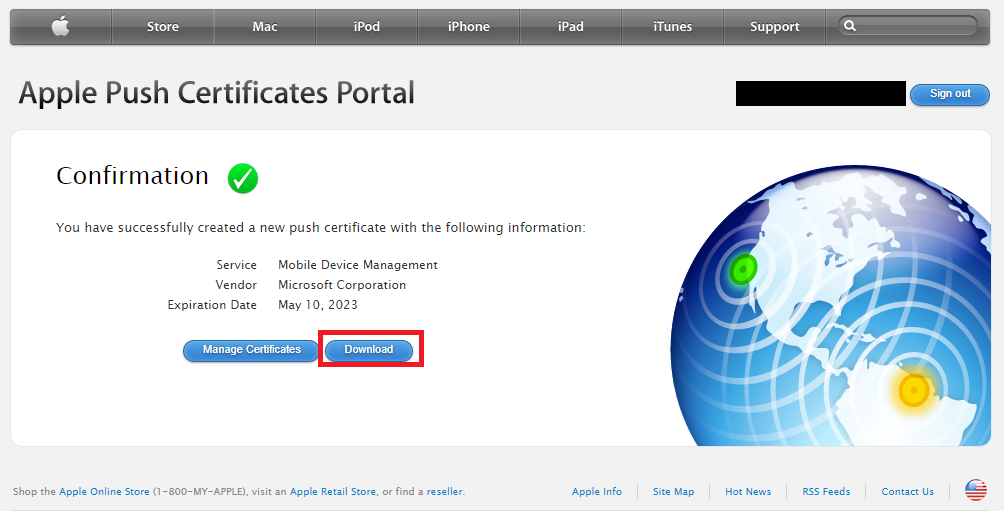Click the search magnifier icon

click(x=850, y=26)
